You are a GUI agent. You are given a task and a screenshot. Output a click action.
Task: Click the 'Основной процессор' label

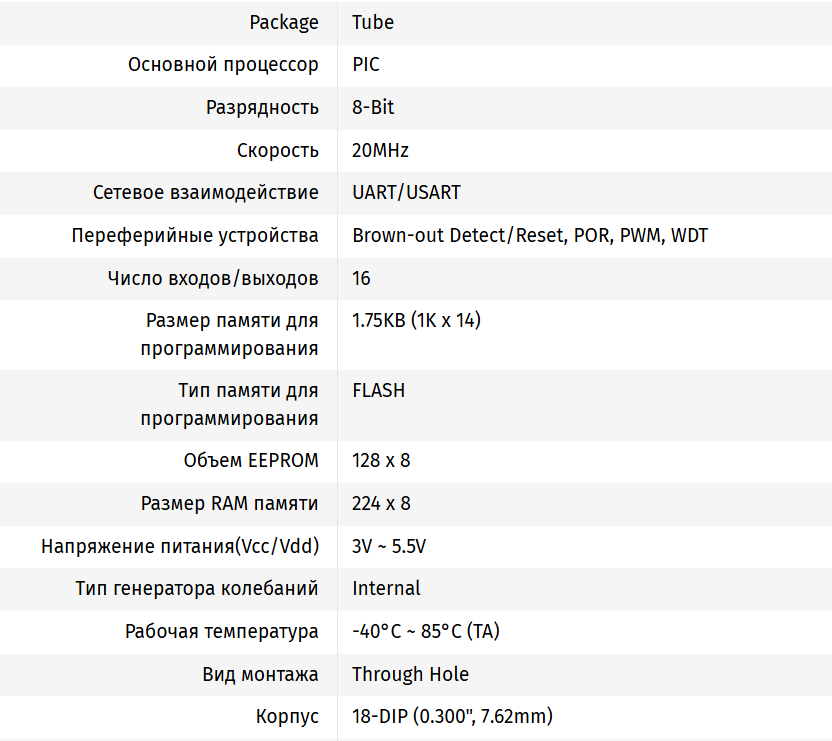[223, 65]
